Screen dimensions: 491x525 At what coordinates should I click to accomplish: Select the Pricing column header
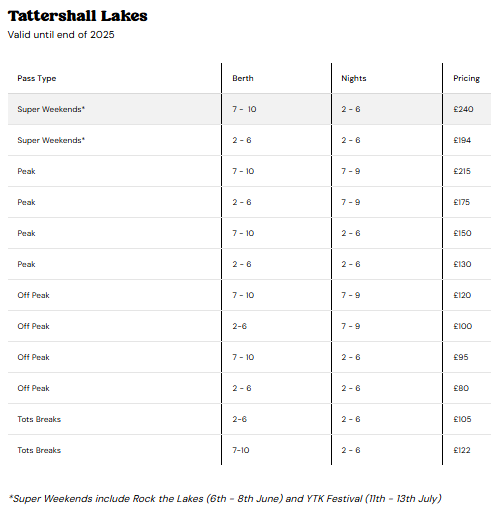[467, 78]
